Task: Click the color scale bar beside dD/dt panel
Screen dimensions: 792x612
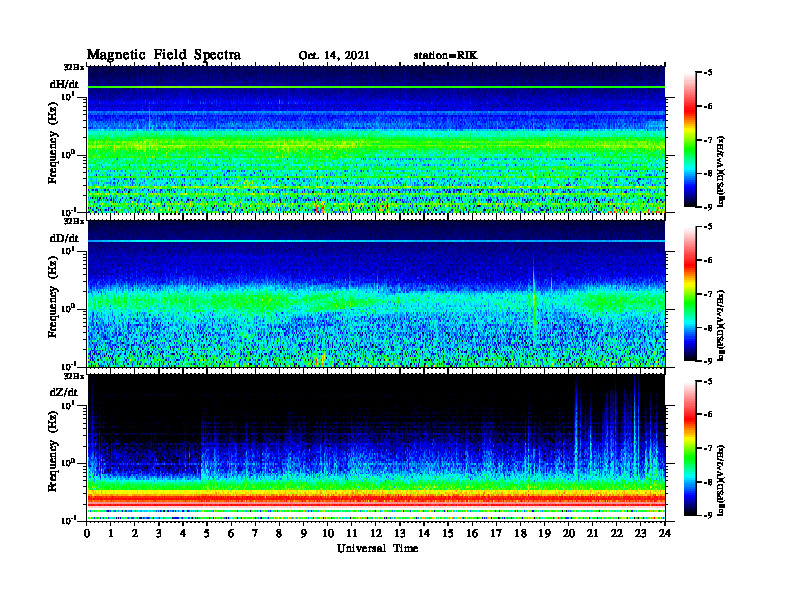Action: pyautogui.click(x=690, y=294)
